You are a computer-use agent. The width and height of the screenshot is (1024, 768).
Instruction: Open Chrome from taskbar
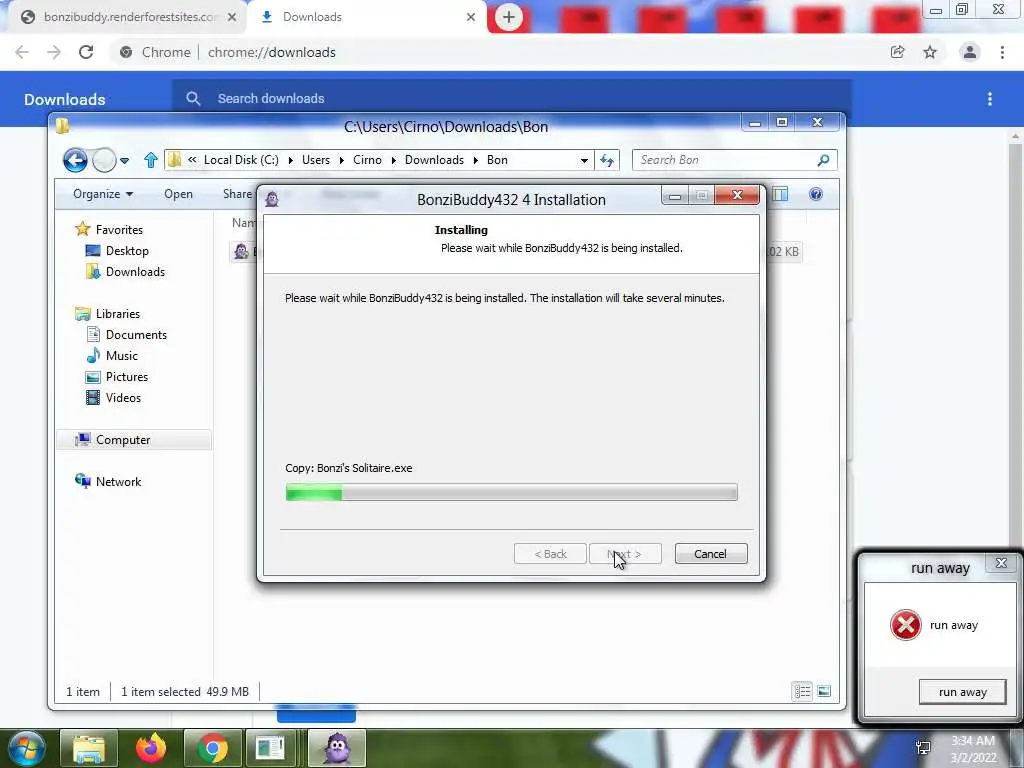point(212,748)
